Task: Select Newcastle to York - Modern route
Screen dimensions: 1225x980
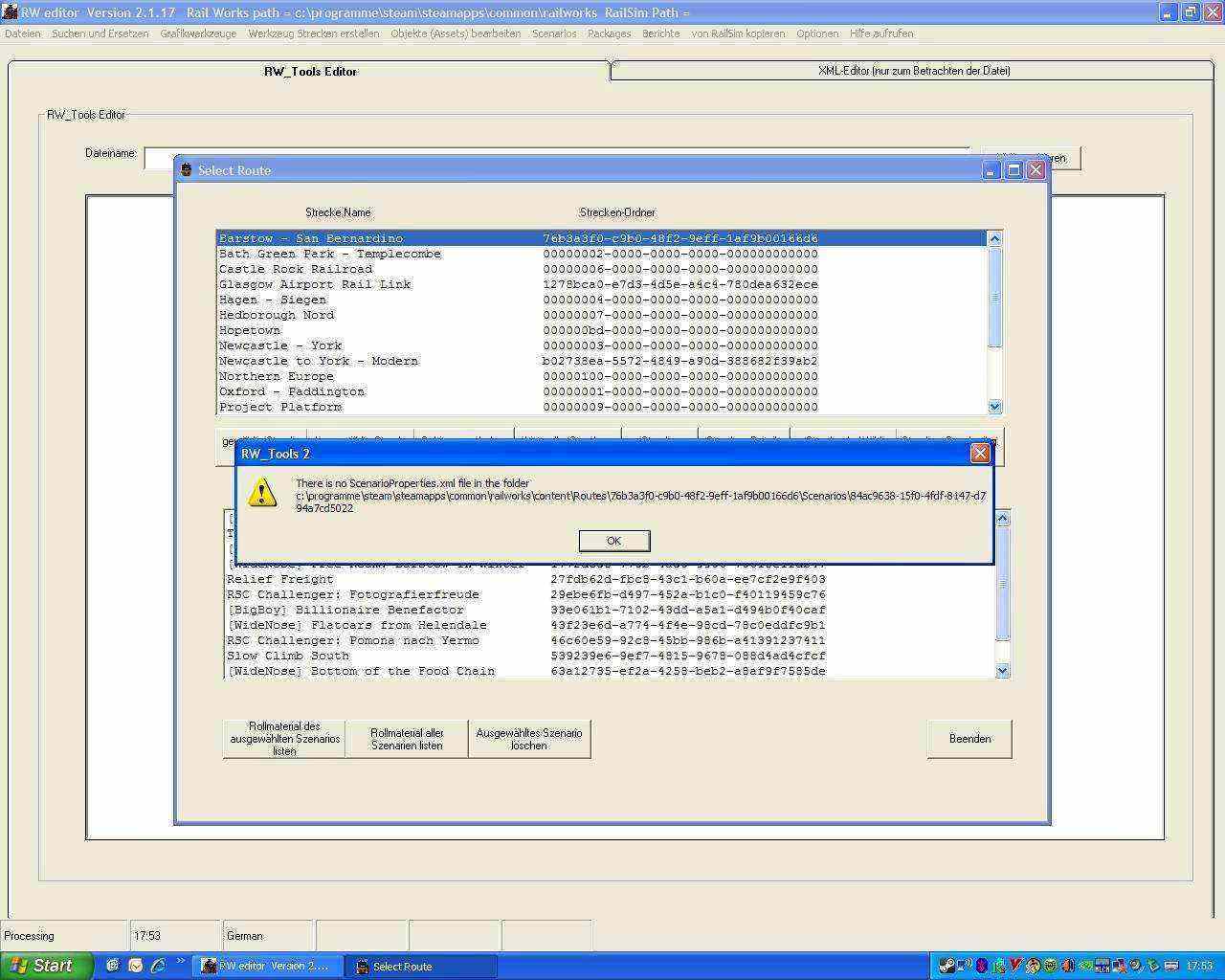Action: pyautogui.click(x=601, y=361)
